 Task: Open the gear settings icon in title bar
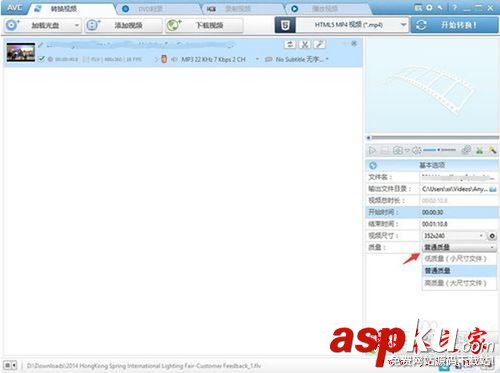tap(429, 7)
